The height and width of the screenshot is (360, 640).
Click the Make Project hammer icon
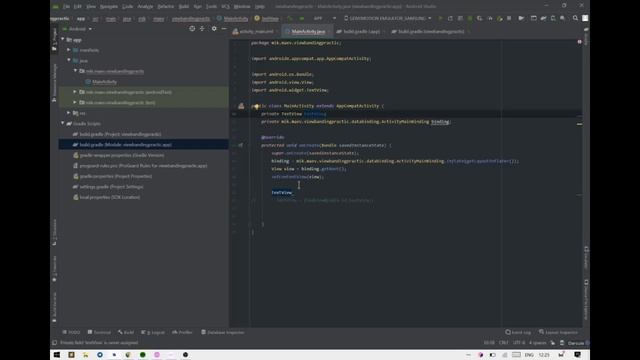pos(290,18)
